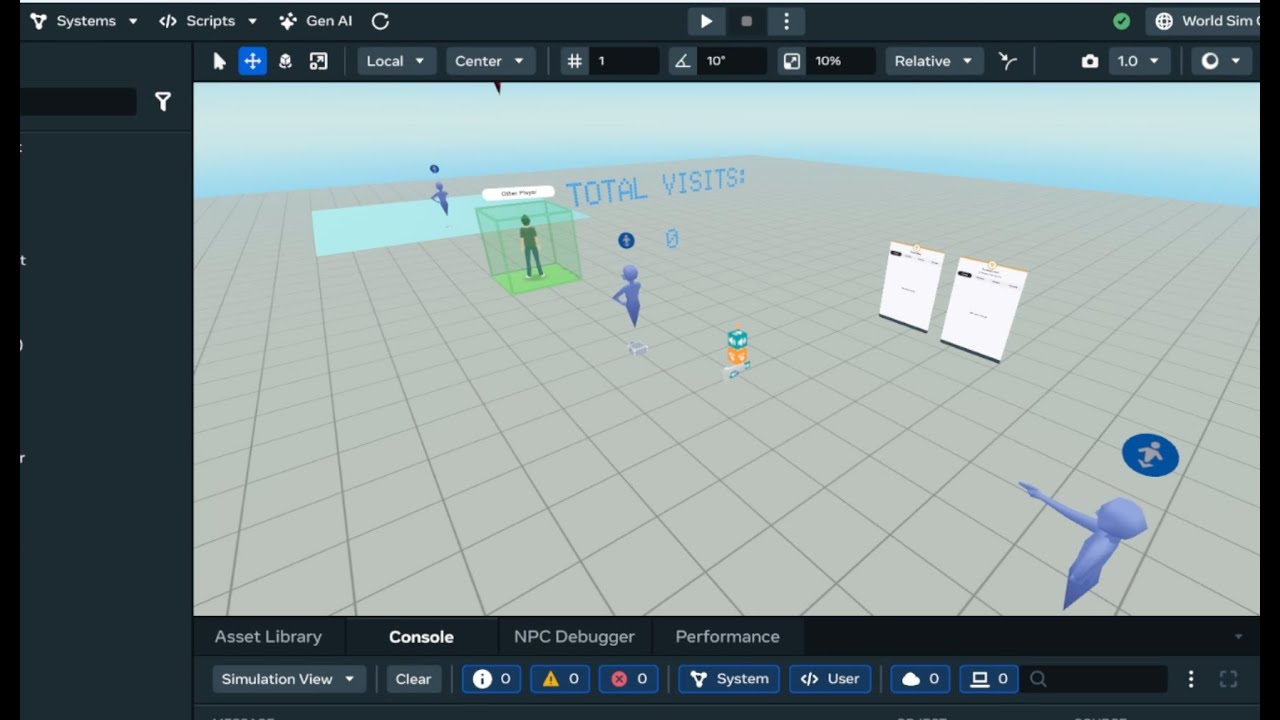Click the blue circle icon beside visit count

point(626,241)
